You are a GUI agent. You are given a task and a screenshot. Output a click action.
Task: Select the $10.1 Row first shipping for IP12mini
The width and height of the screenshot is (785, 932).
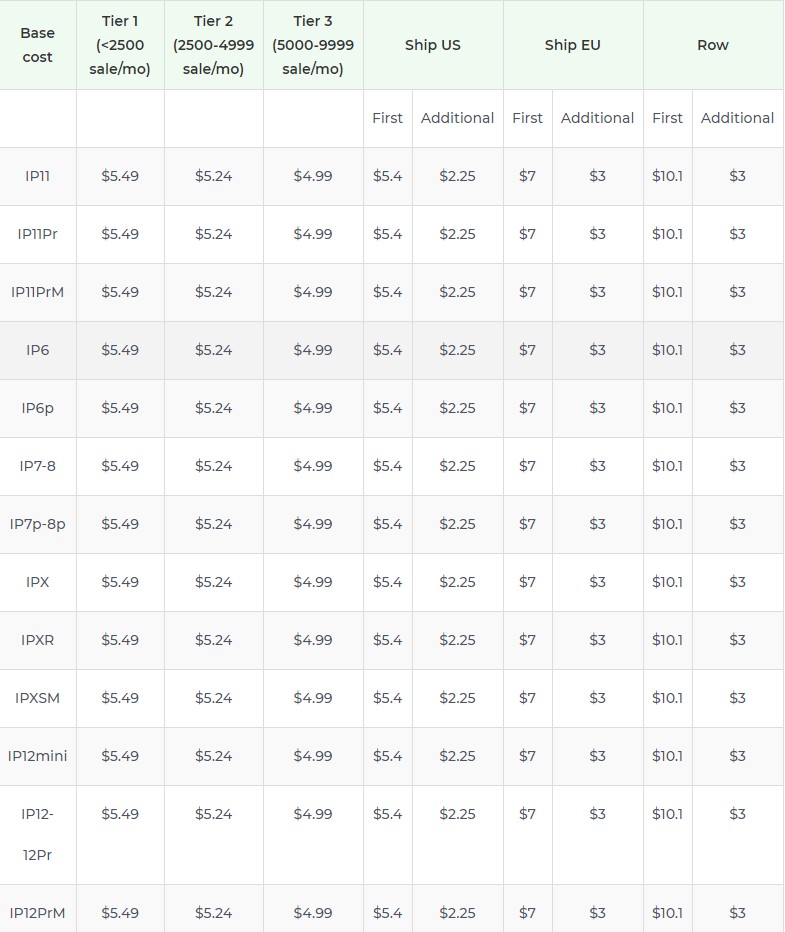click(667, 756)
